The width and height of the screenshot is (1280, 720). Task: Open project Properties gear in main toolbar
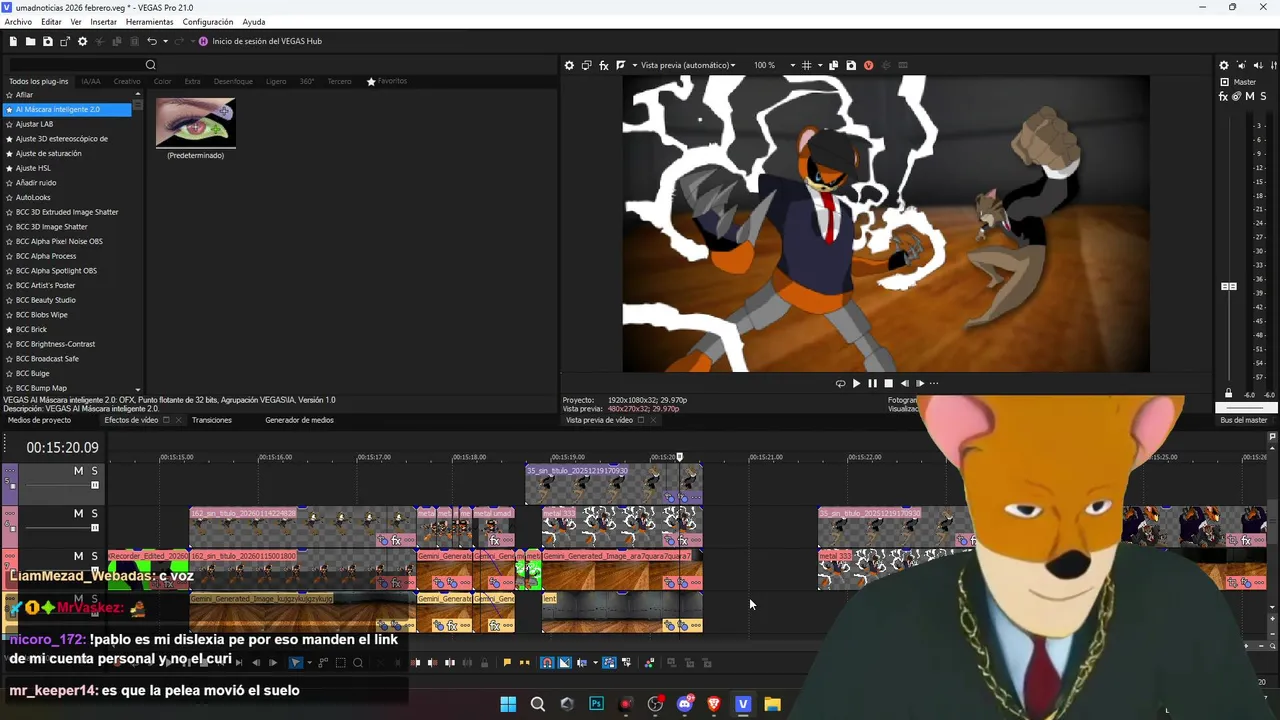[83, 41]
